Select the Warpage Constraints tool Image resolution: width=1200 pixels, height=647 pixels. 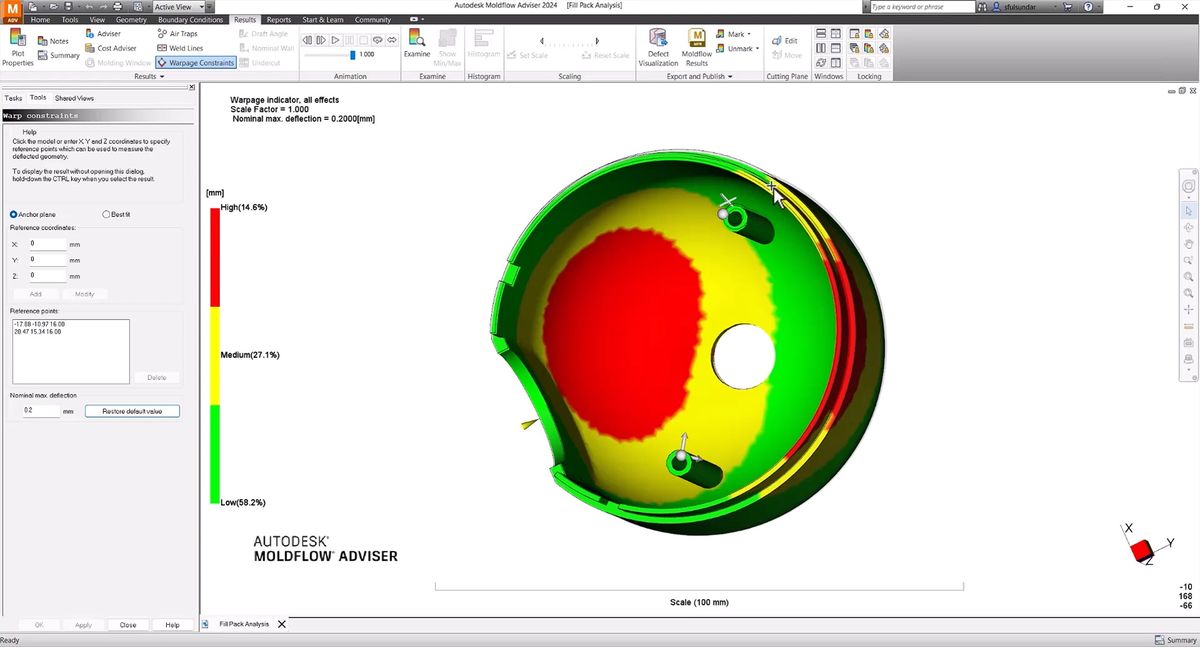[196, 62]
